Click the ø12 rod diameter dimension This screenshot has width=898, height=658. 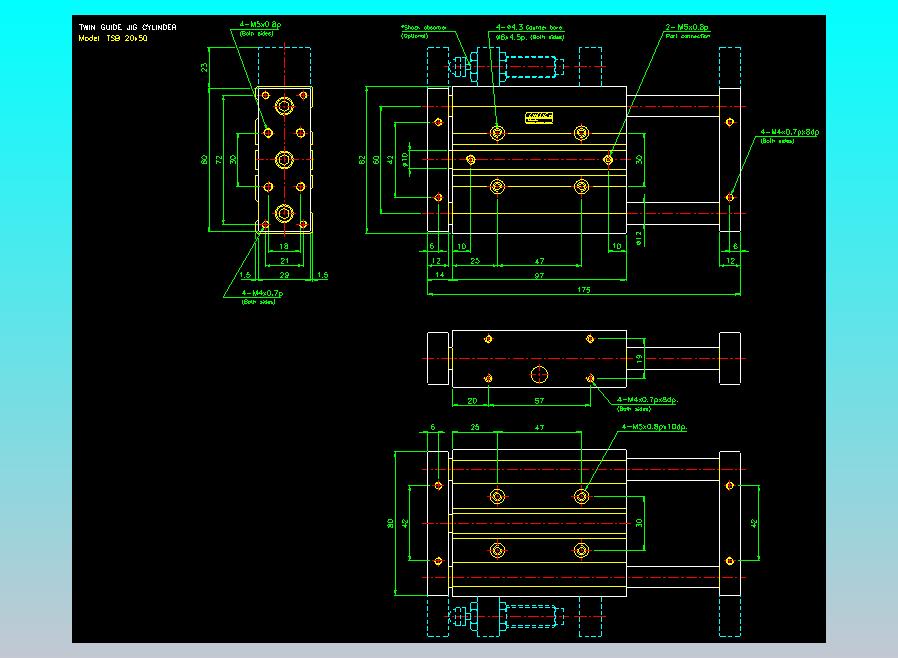pos(639,238)
